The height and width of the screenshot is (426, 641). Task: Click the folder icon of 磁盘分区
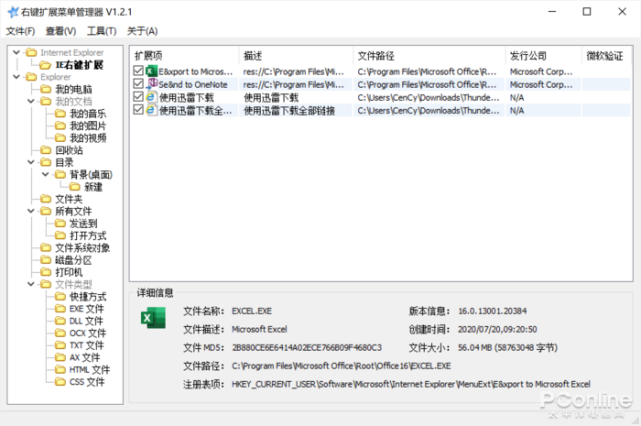coord(46,260)
